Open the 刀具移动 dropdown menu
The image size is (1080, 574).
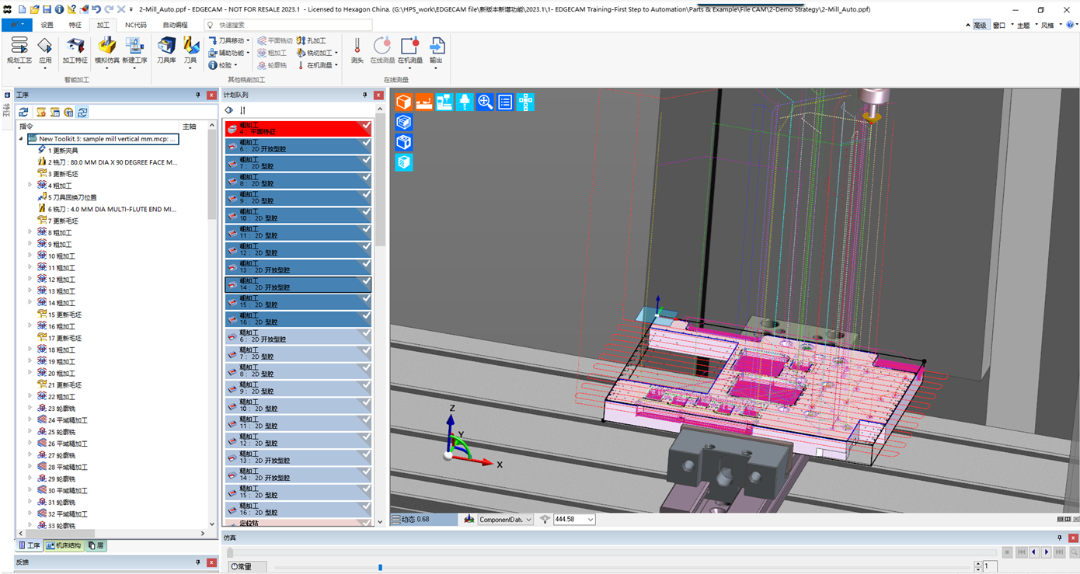(229, 41)
